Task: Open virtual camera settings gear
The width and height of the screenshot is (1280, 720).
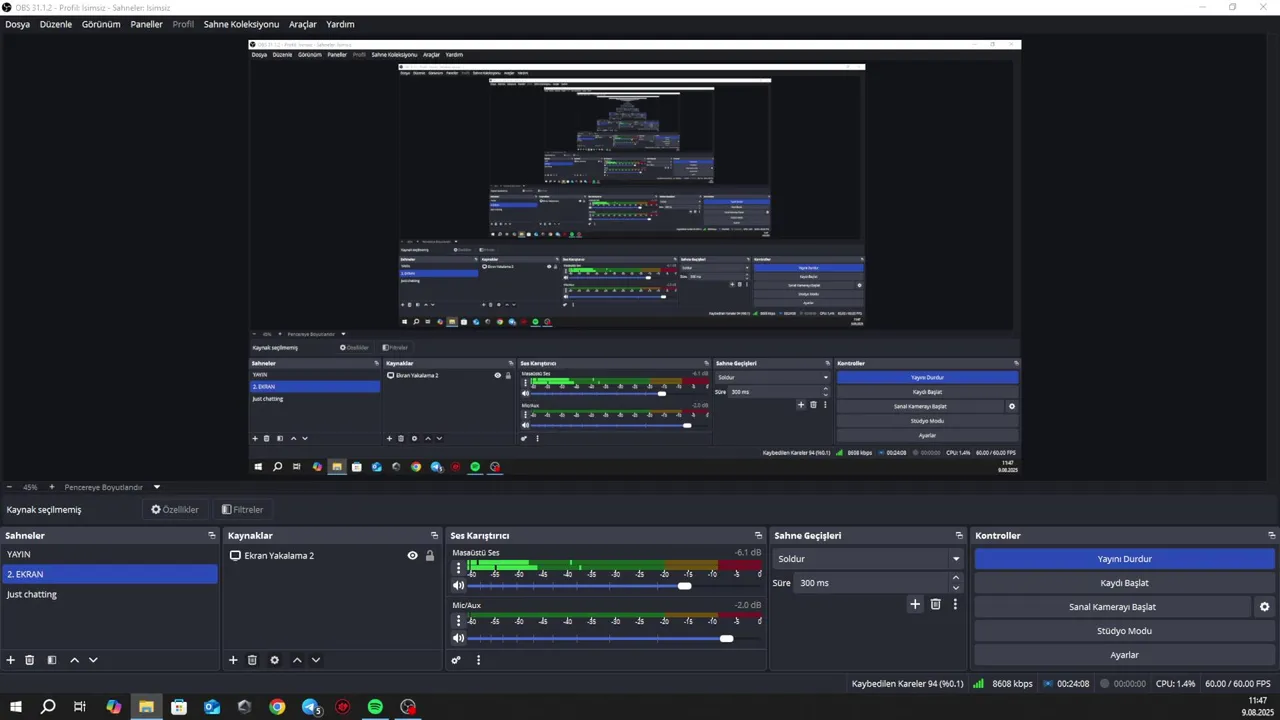Action: point(1264,607)
